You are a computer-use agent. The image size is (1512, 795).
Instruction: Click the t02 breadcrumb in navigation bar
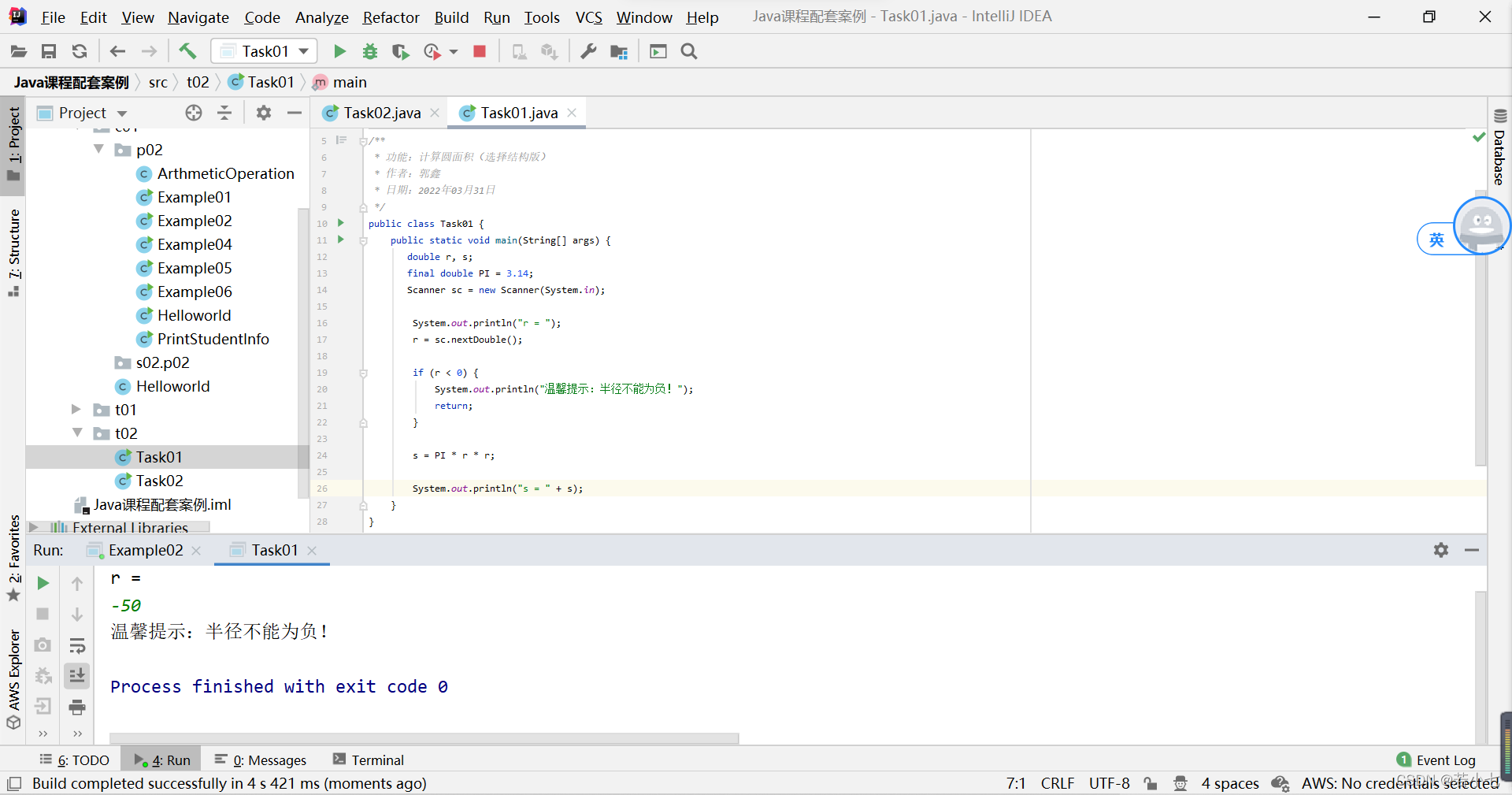click(198, 82)
